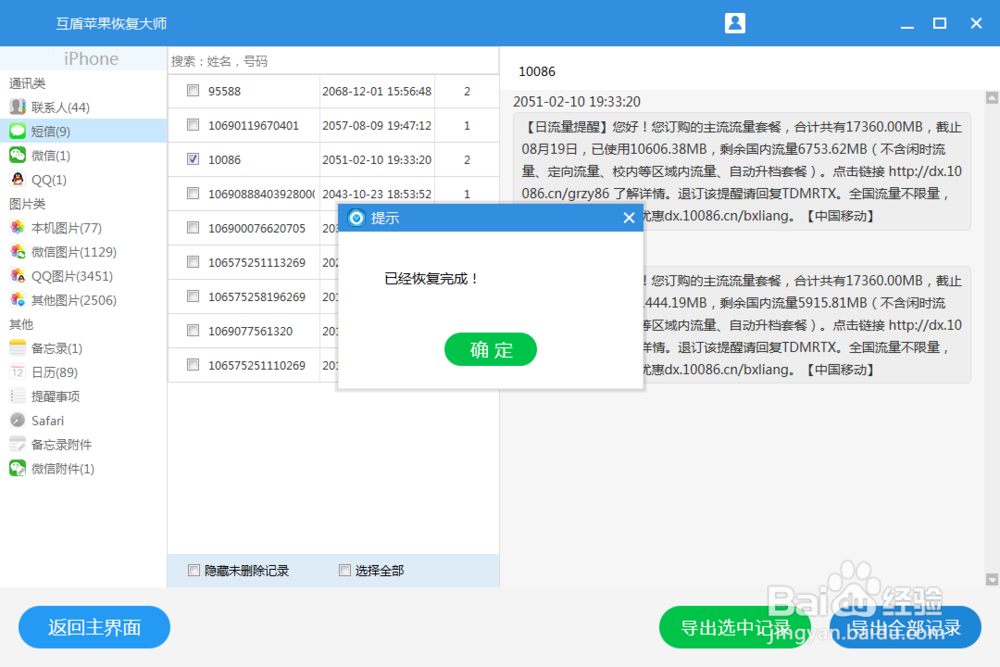1000x667 pixels.
Task: Click 导出选中记录 export selected records
Action: point(736,627)
